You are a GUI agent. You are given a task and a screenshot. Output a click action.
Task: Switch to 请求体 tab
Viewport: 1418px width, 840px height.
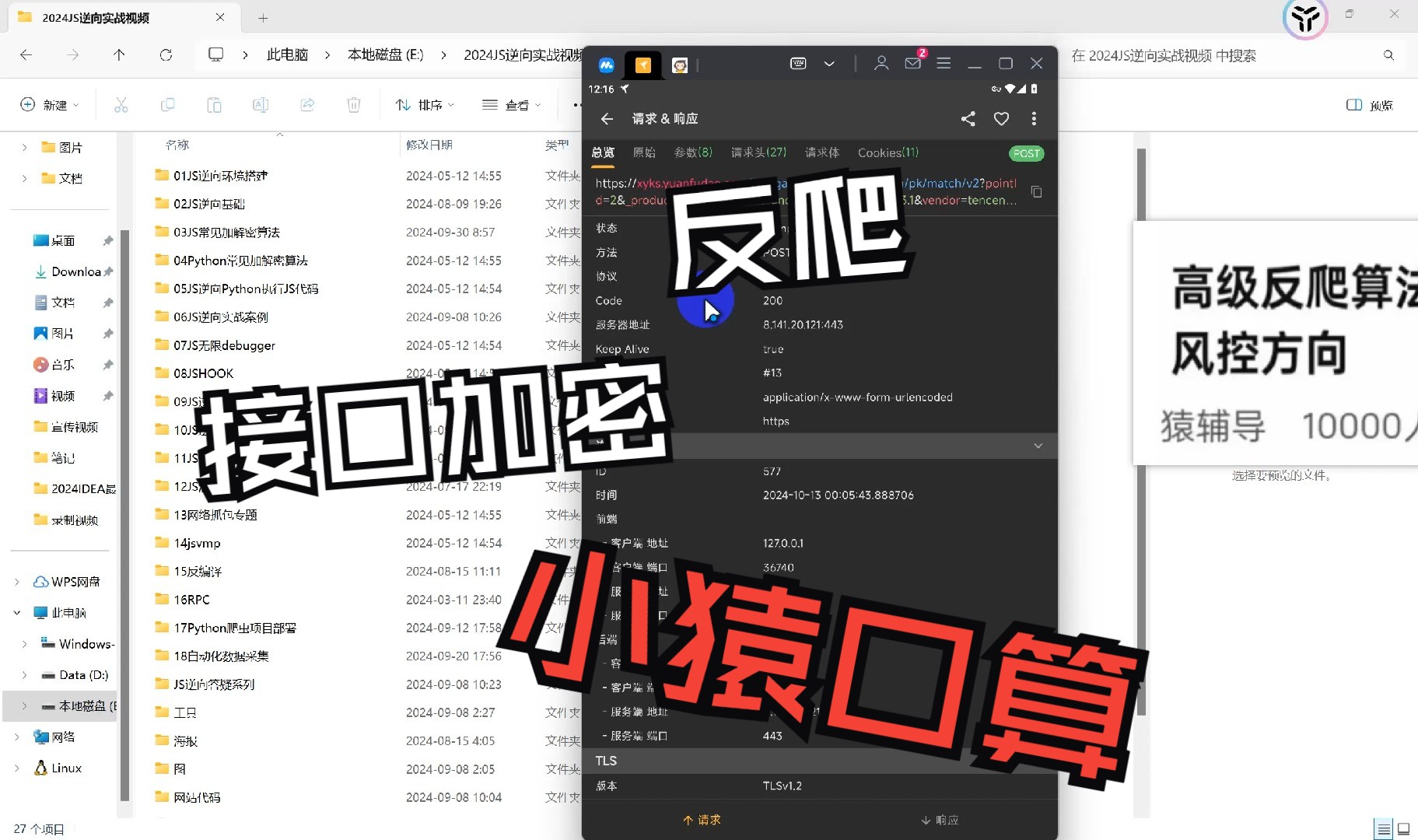[822, 152]
